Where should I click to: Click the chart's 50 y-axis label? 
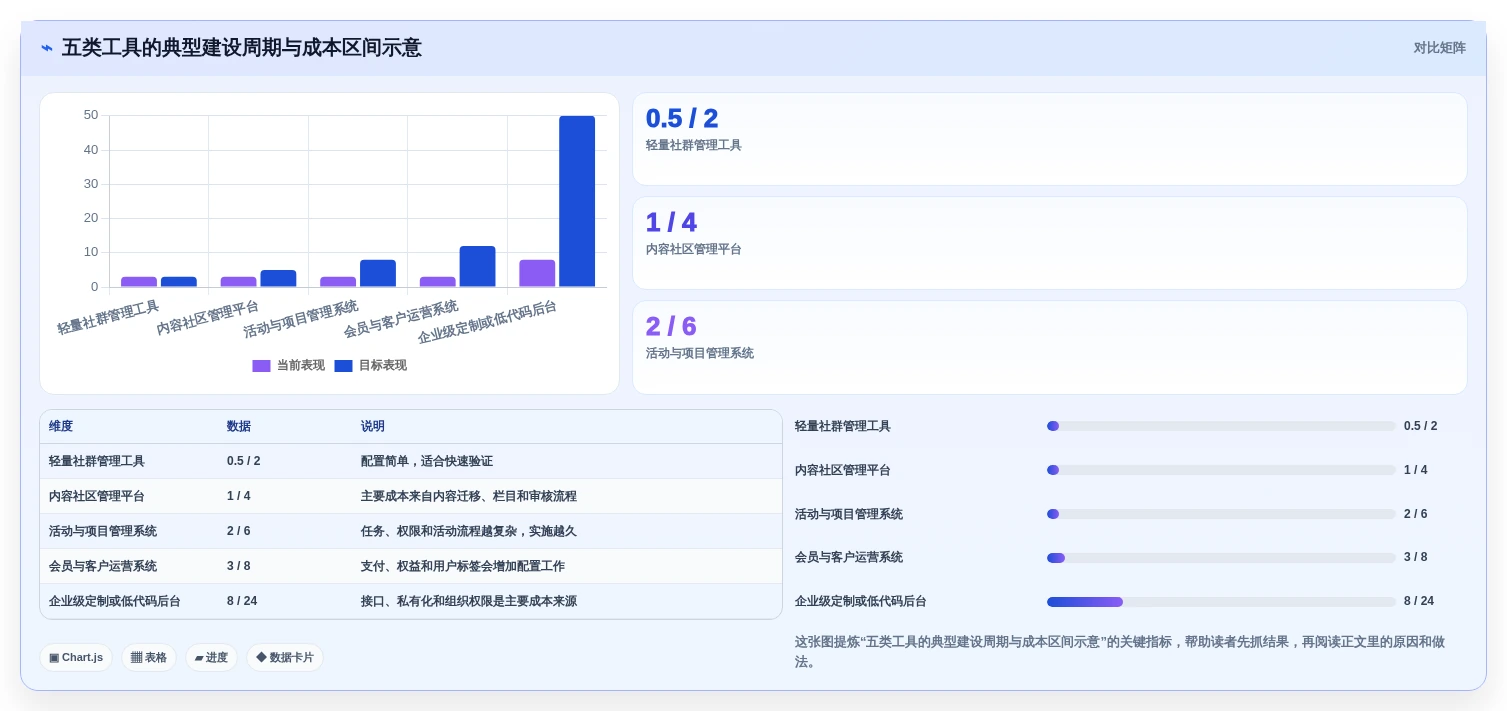pos(91,115)
